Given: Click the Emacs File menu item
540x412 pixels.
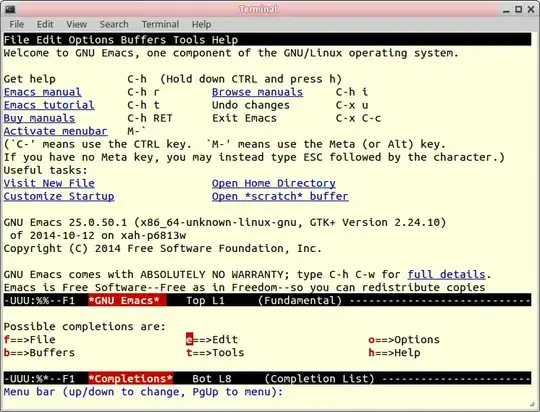Looking at the screenshot, I should click(x=17, y=40).
